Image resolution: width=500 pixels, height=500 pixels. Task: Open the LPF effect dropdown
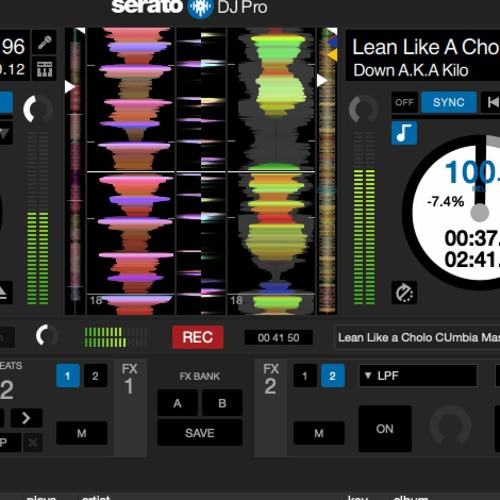coord(418,375)
